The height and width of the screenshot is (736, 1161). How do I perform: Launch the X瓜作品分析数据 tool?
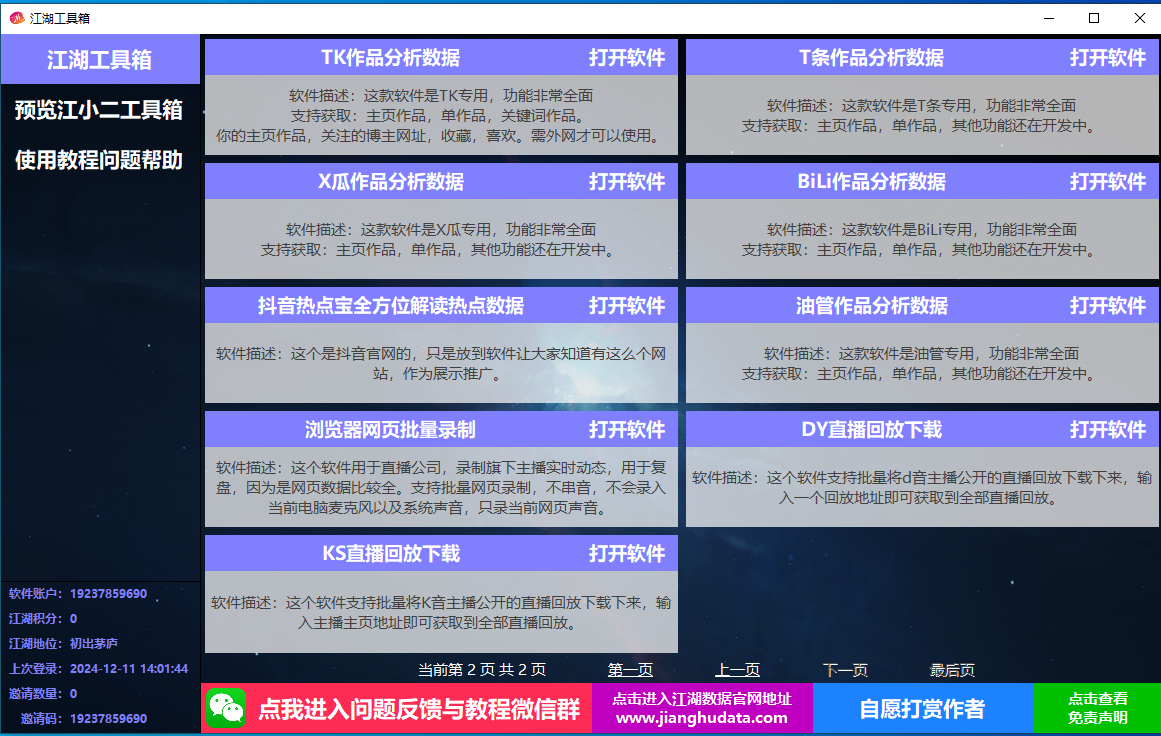tap(626, 182)
